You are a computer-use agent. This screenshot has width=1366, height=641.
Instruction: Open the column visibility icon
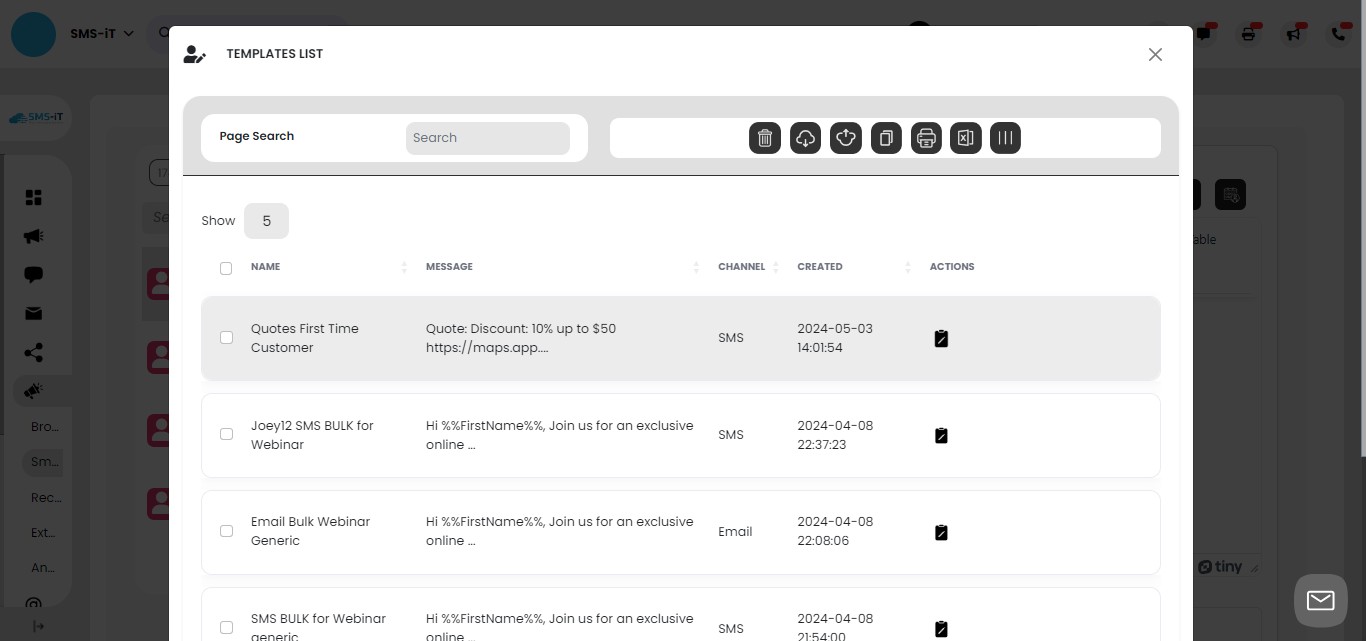pyautogui.click(x=1005, y=138)
